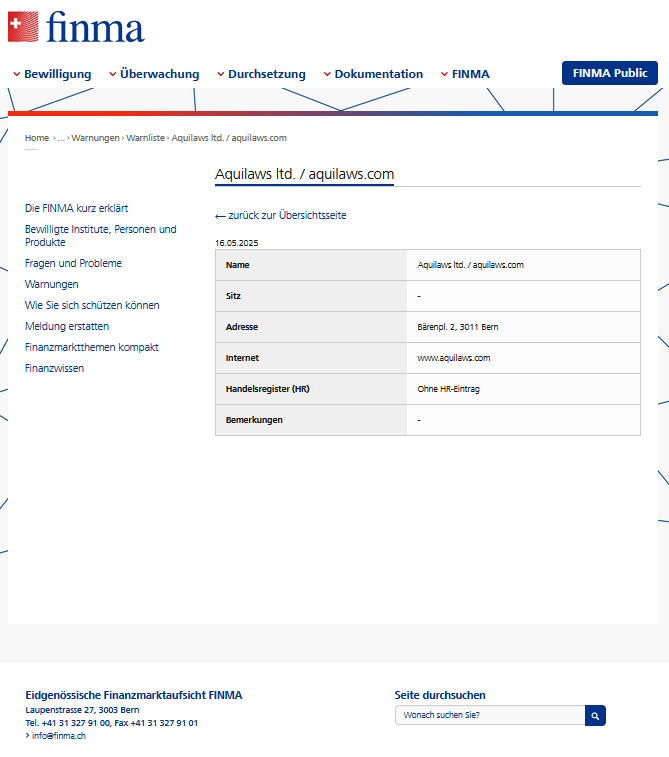
Task: Open the Dokumentation menu
Action: 378,74
